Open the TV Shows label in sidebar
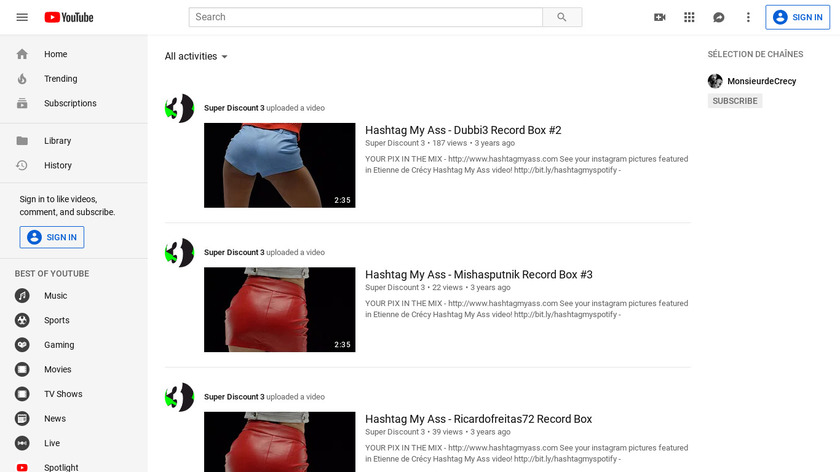Image resolution: width=840 pixels, height=472 pixels. pos(63,394)
